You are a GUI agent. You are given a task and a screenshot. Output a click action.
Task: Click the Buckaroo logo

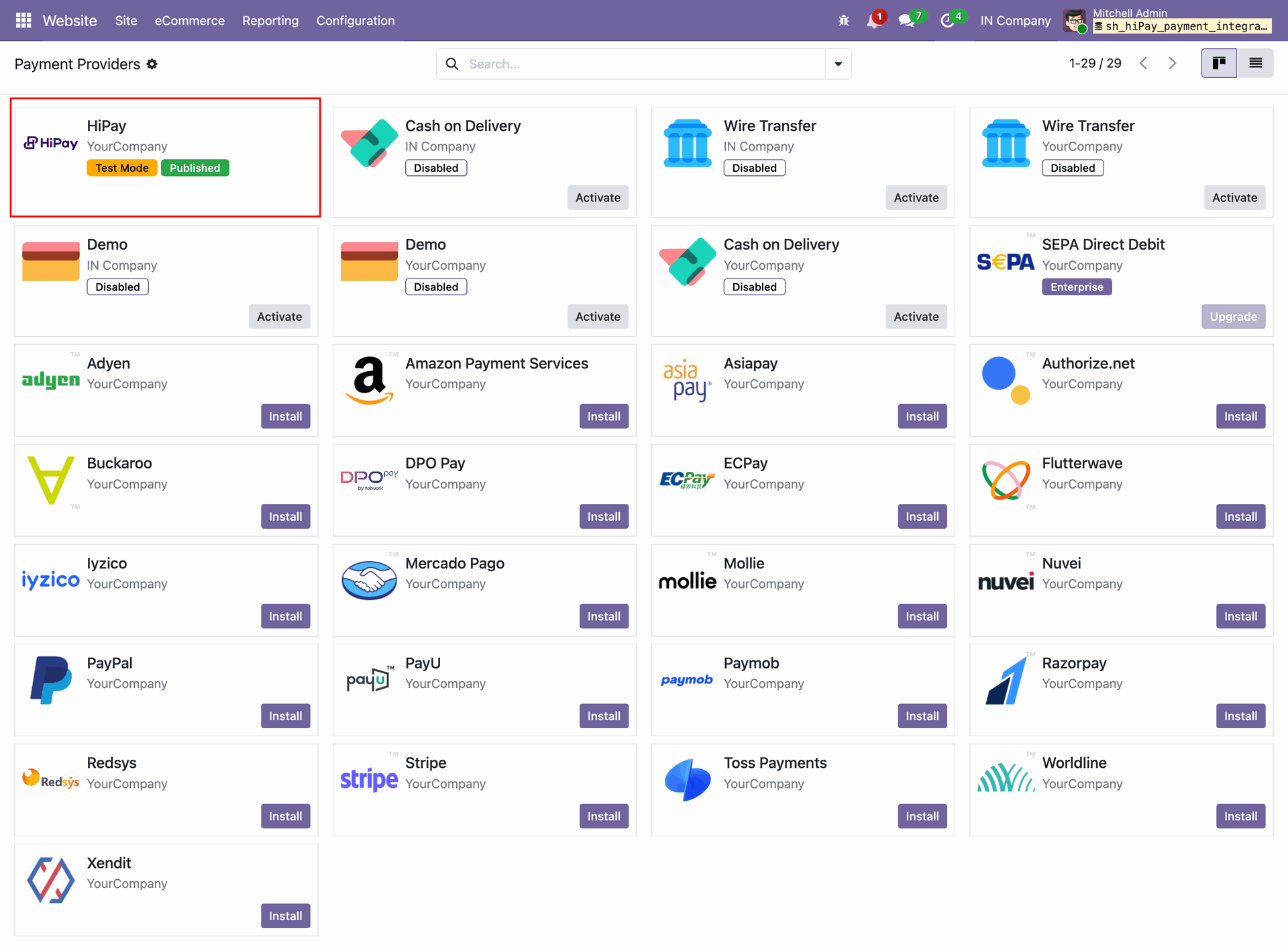(51, 480)
